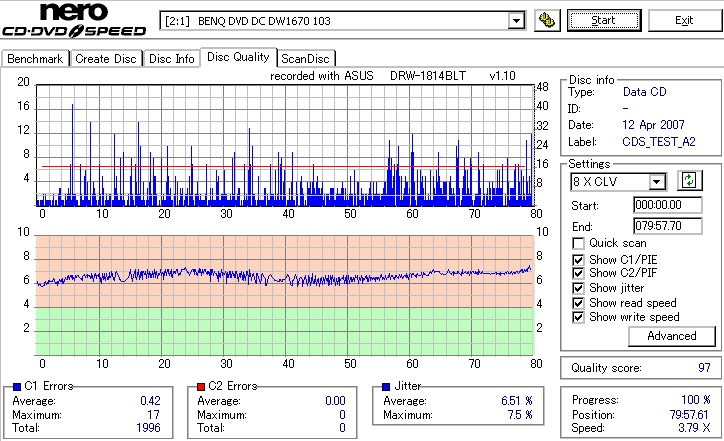Screen dimensions: 724x441
Task: Click the 12 Apr 2007 date text
Action: [x=653, y=125]
